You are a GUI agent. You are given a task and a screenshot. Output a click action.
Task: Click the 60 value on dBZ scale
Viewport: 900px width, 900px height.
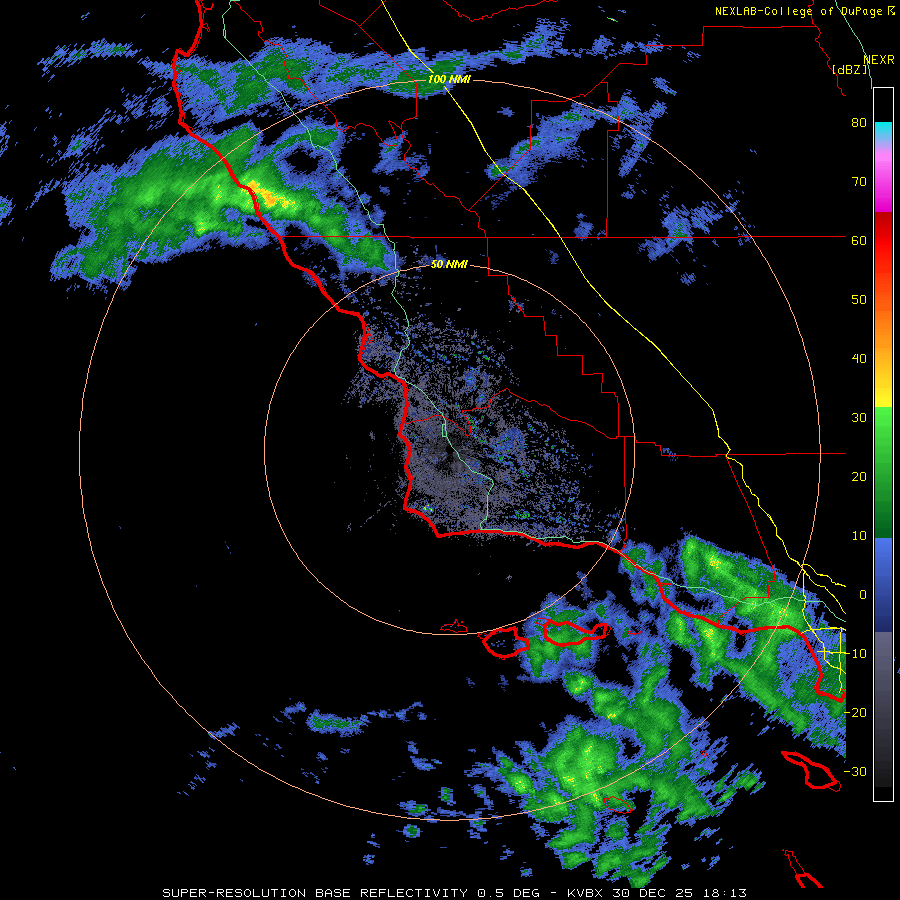pos(859,240)
